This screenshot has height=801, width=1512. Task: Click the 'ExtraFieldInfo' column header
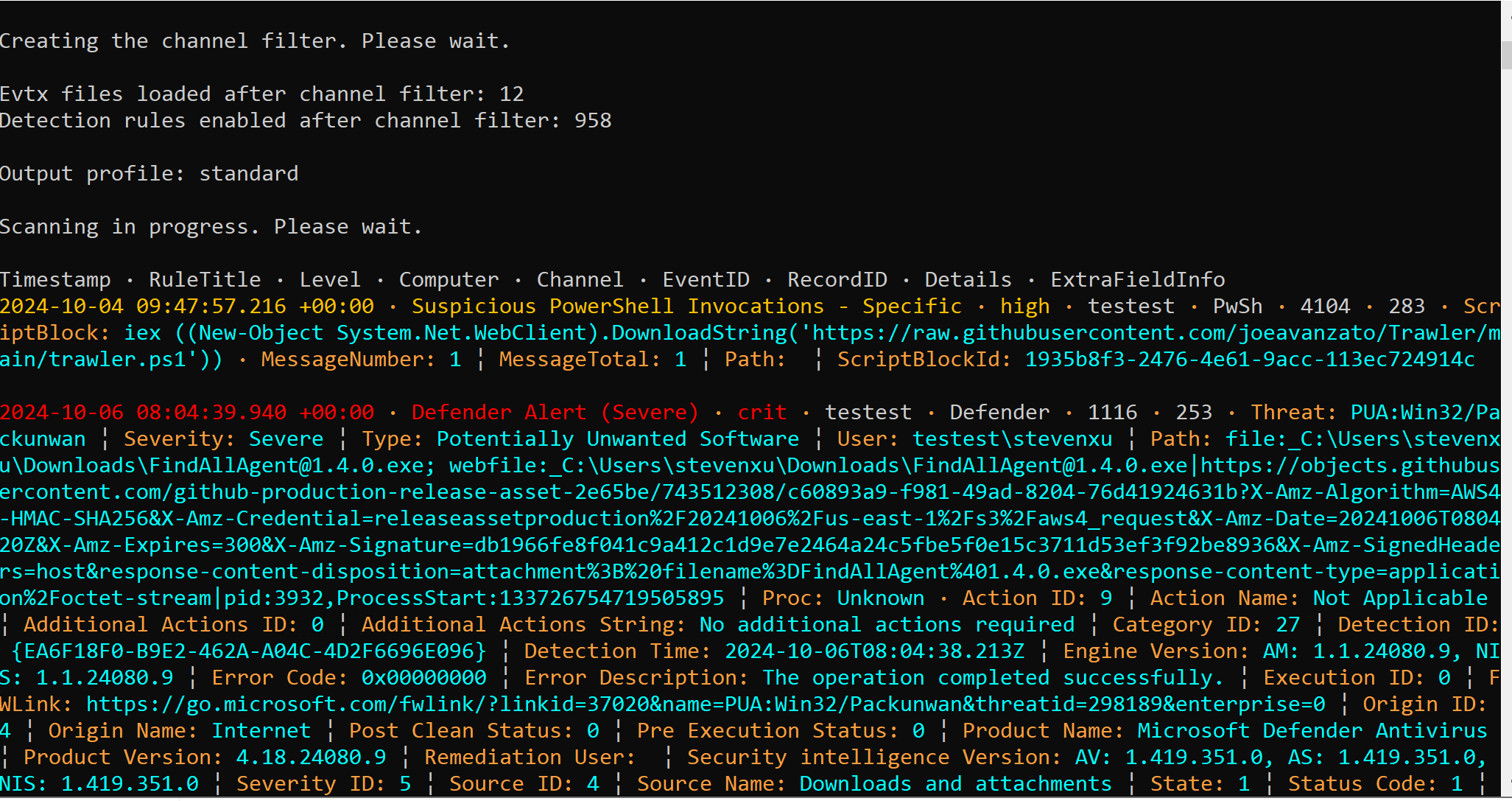pyautogui.click(x=1138, y=280)
